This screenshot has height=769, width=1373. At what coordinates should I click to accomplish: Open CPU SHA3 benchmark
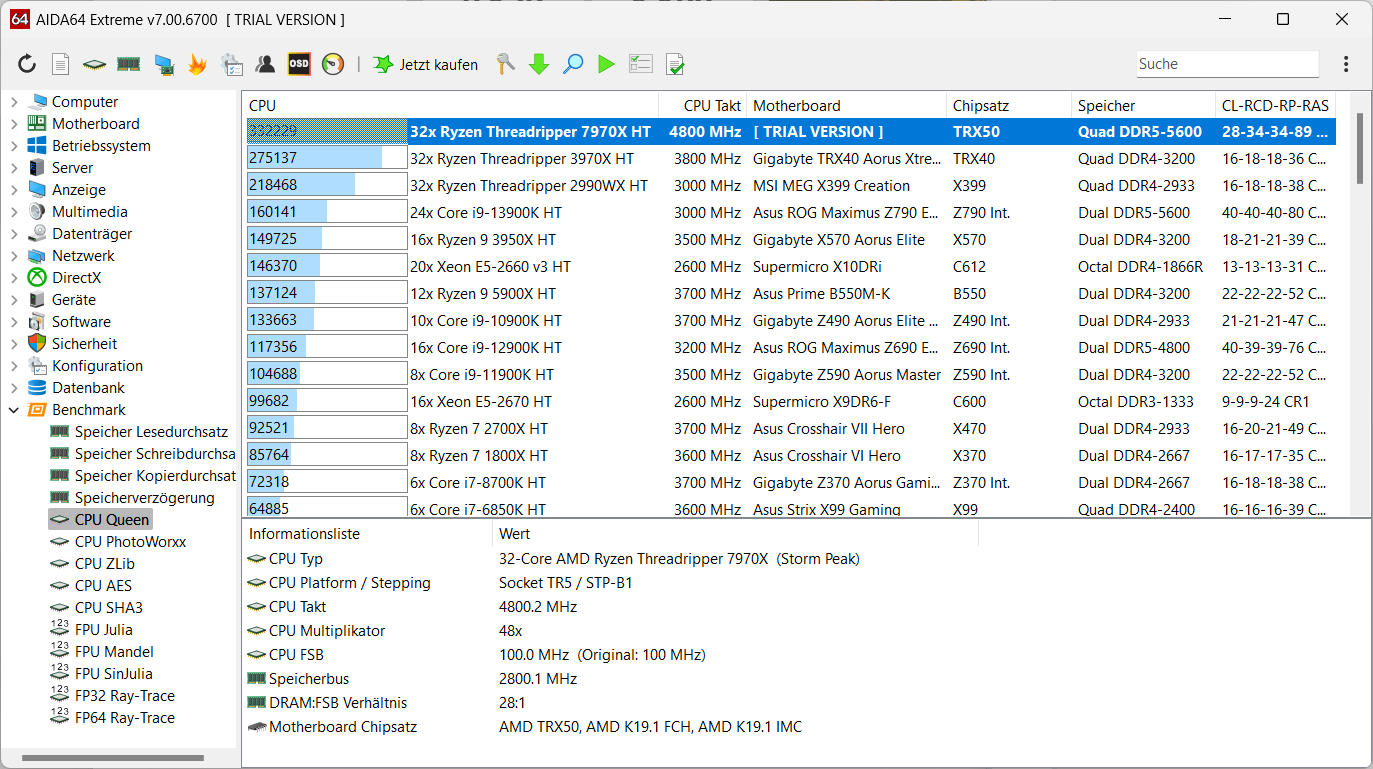[108, 608]
